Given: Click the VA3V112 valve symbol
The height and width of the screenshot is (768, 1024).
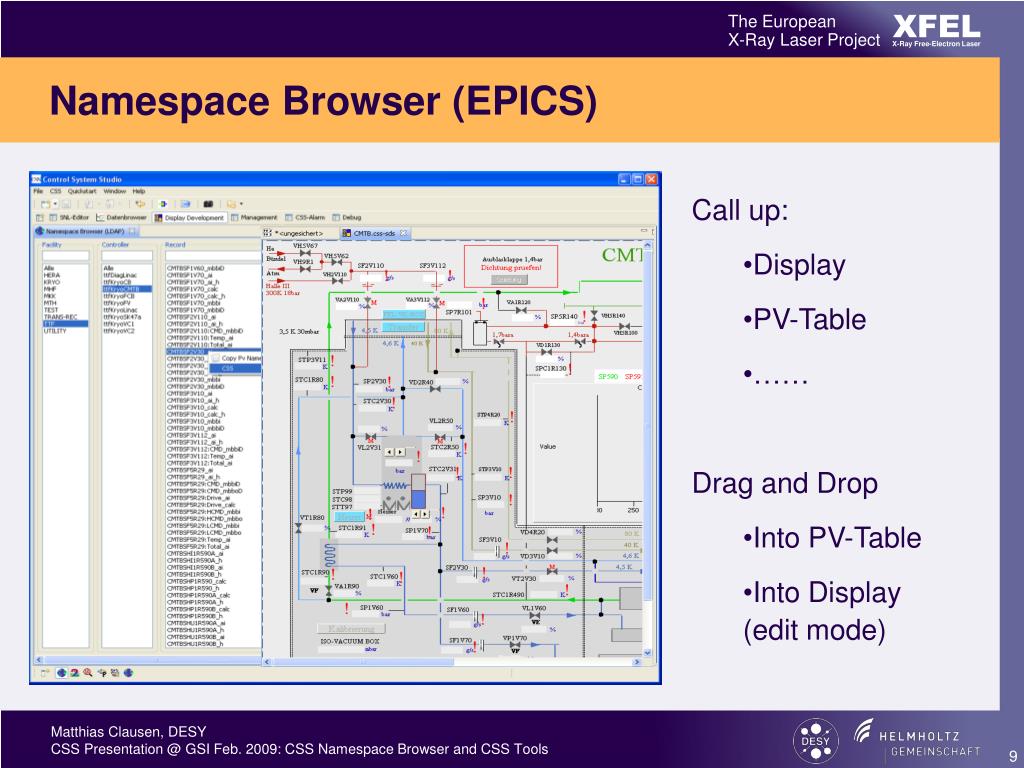Looking at the screenshot, I should (x=436, y=302).
